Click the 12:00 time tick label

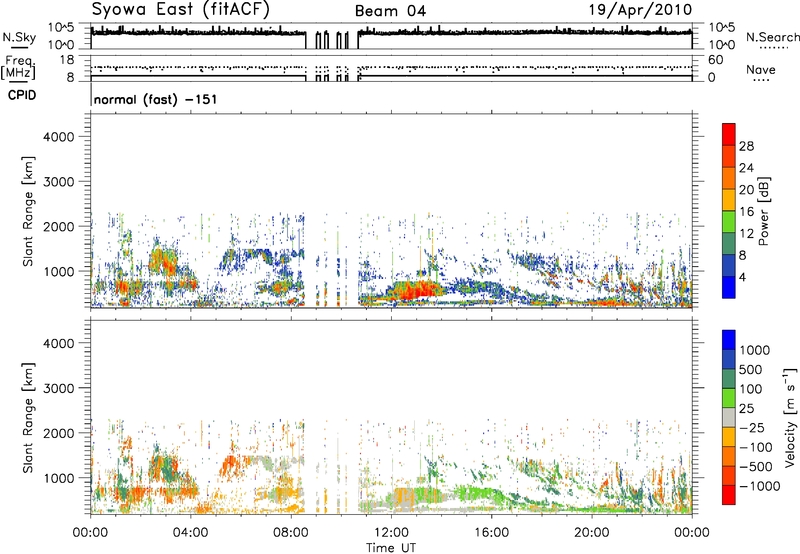(x=391, y=533)
